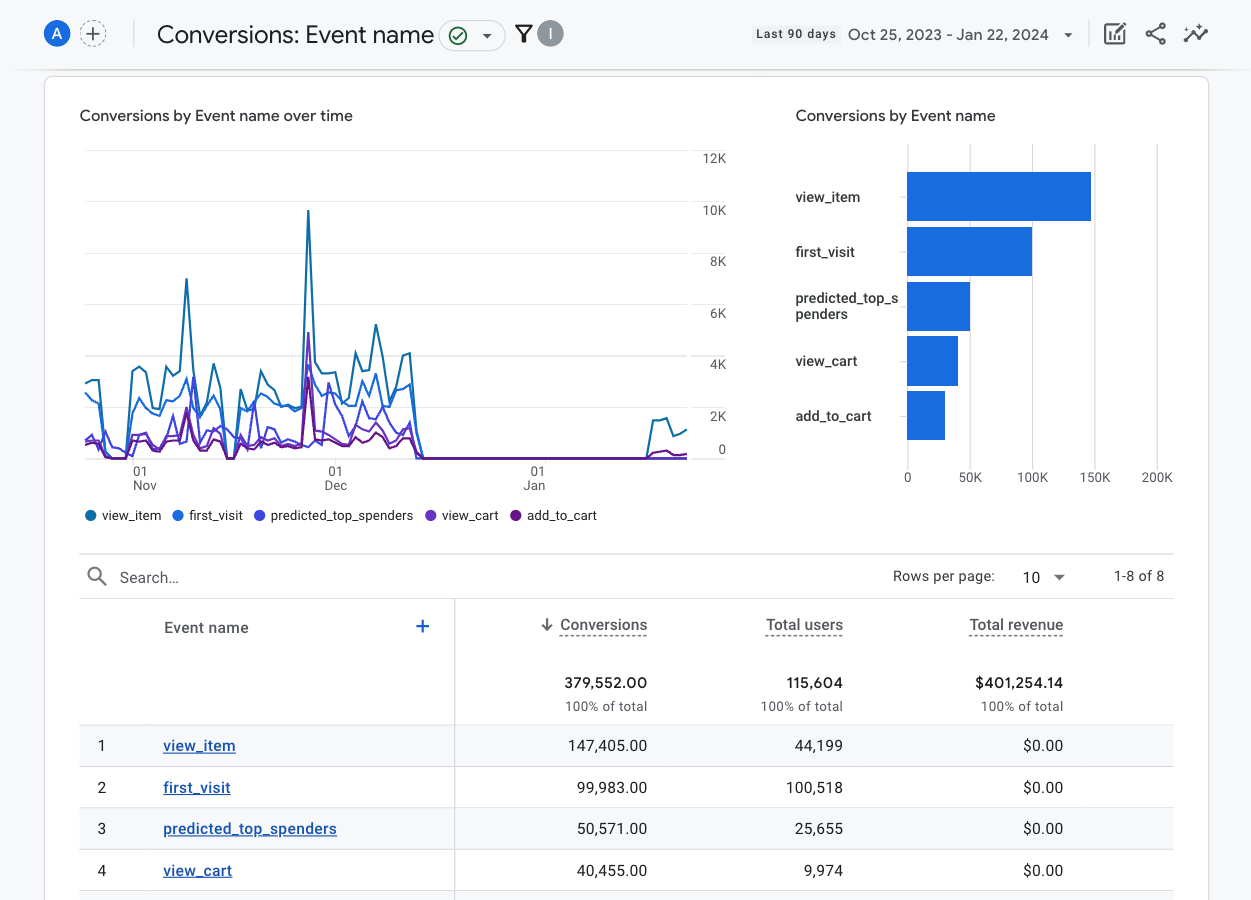Select the circled A comparison chip
The image size is (1251, 900).
coord(57,32)
